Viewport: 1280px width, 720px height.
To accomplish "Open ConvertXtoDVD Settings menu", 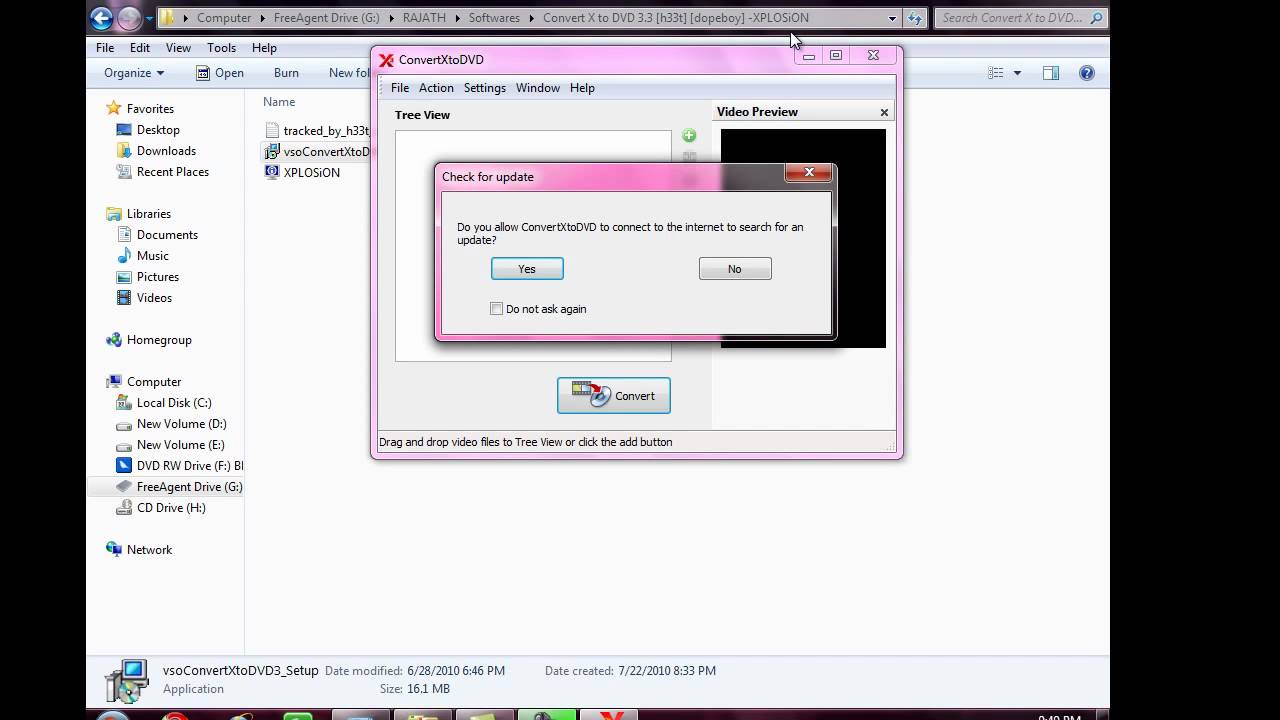I will [x=485, y=88].
